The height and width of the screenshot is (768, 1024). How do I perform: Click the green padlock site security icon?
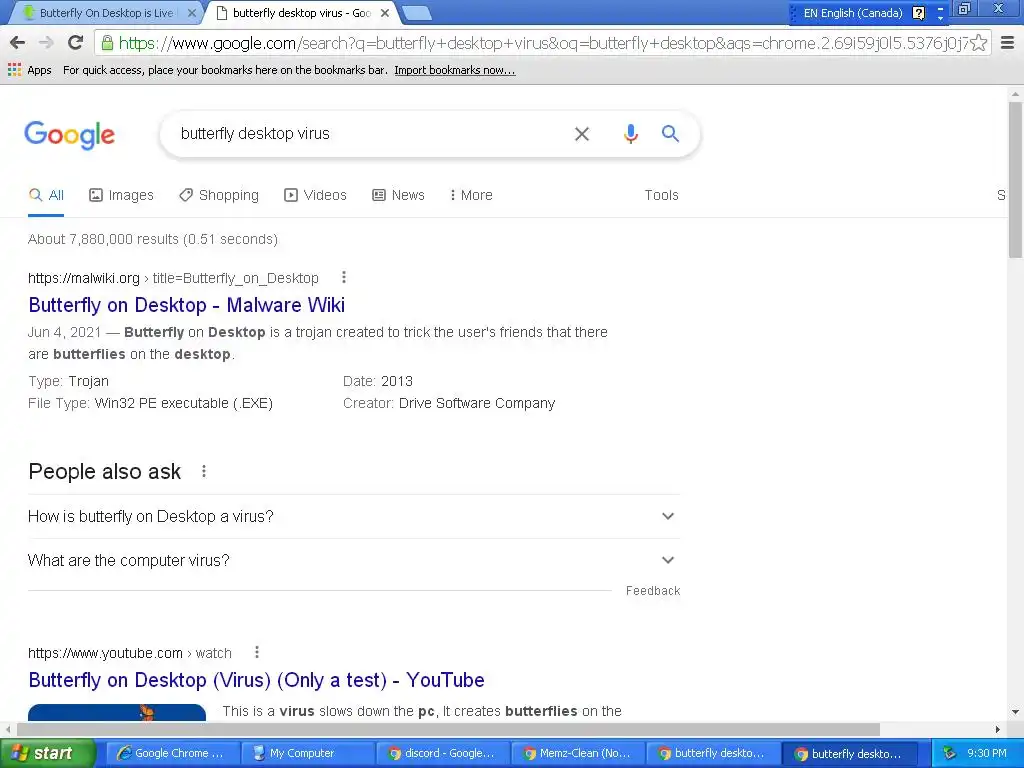point(106,43)
